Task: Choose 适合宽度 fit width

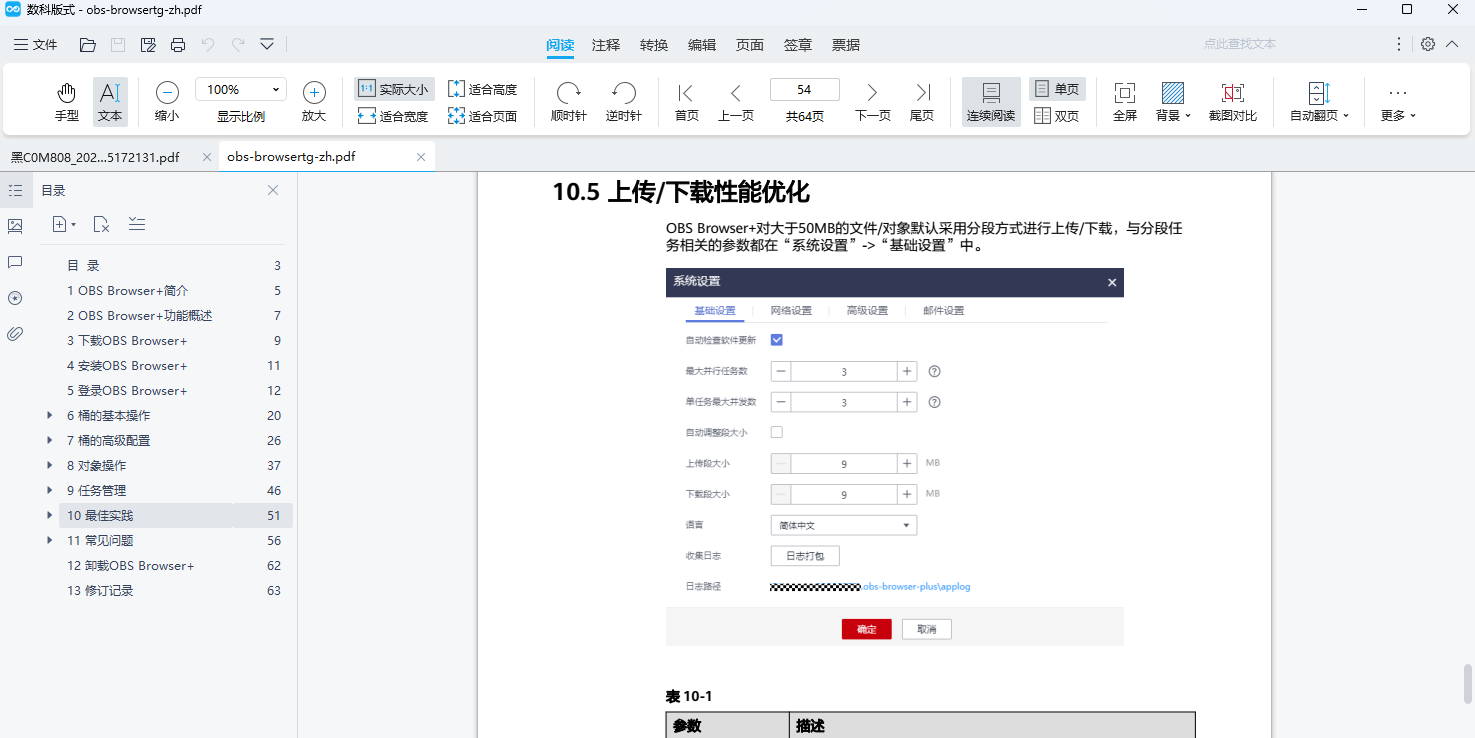Action: [394, 116]
